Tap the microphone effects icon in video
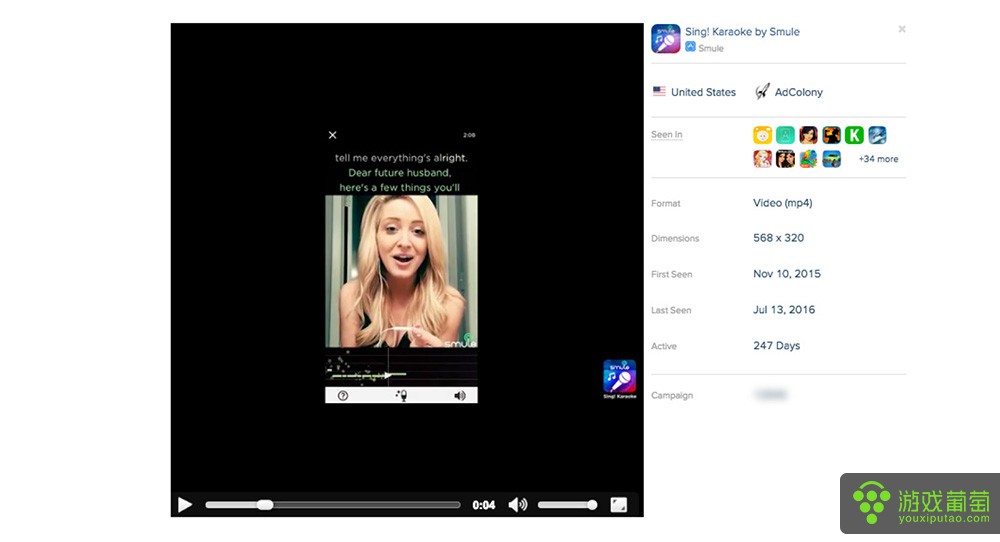The image size is (1000, 542). pyautogui.click(x=401, y=396)
